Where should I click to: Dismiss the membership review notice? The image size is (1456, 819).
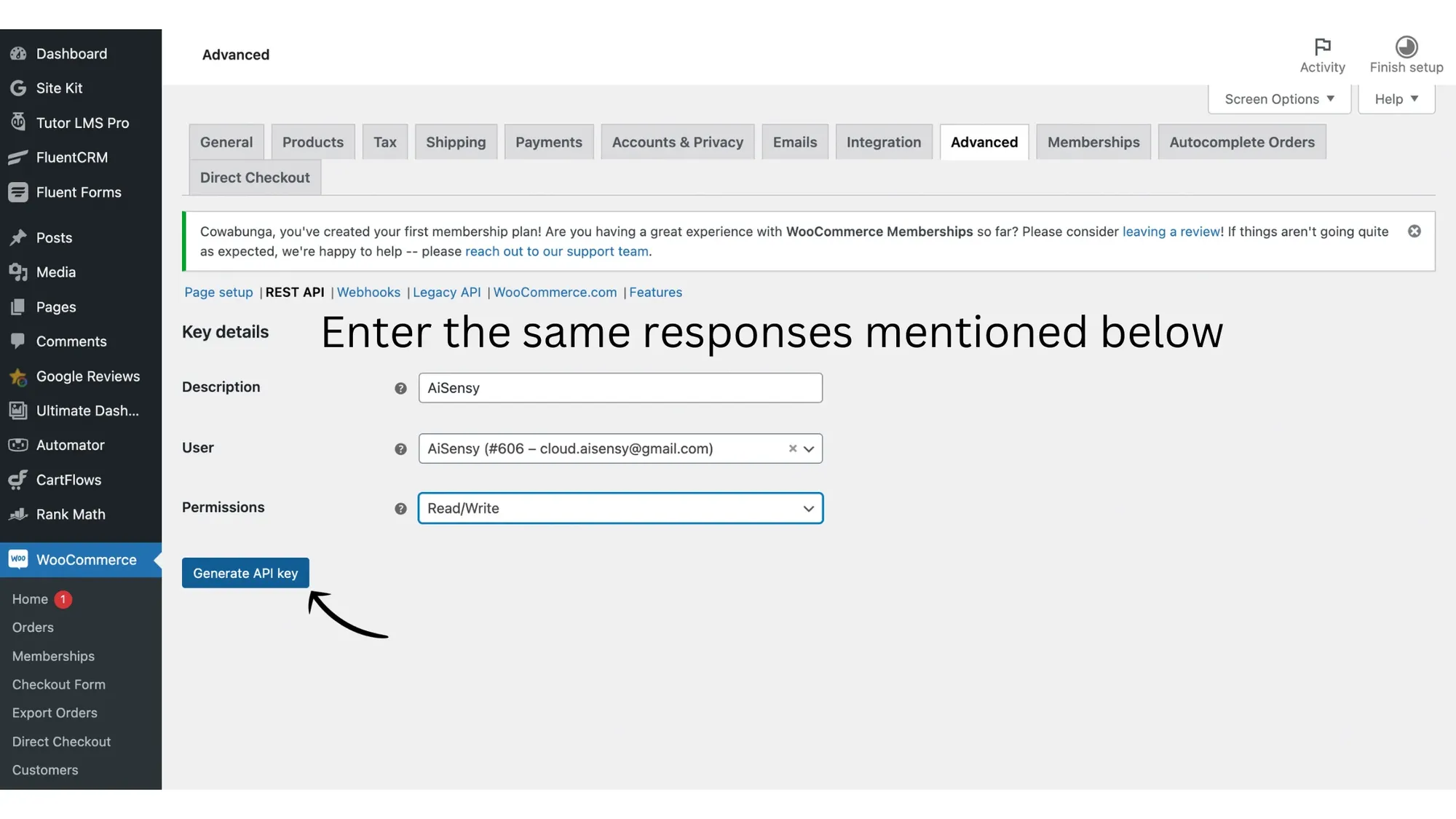[x=1414, y=232]
